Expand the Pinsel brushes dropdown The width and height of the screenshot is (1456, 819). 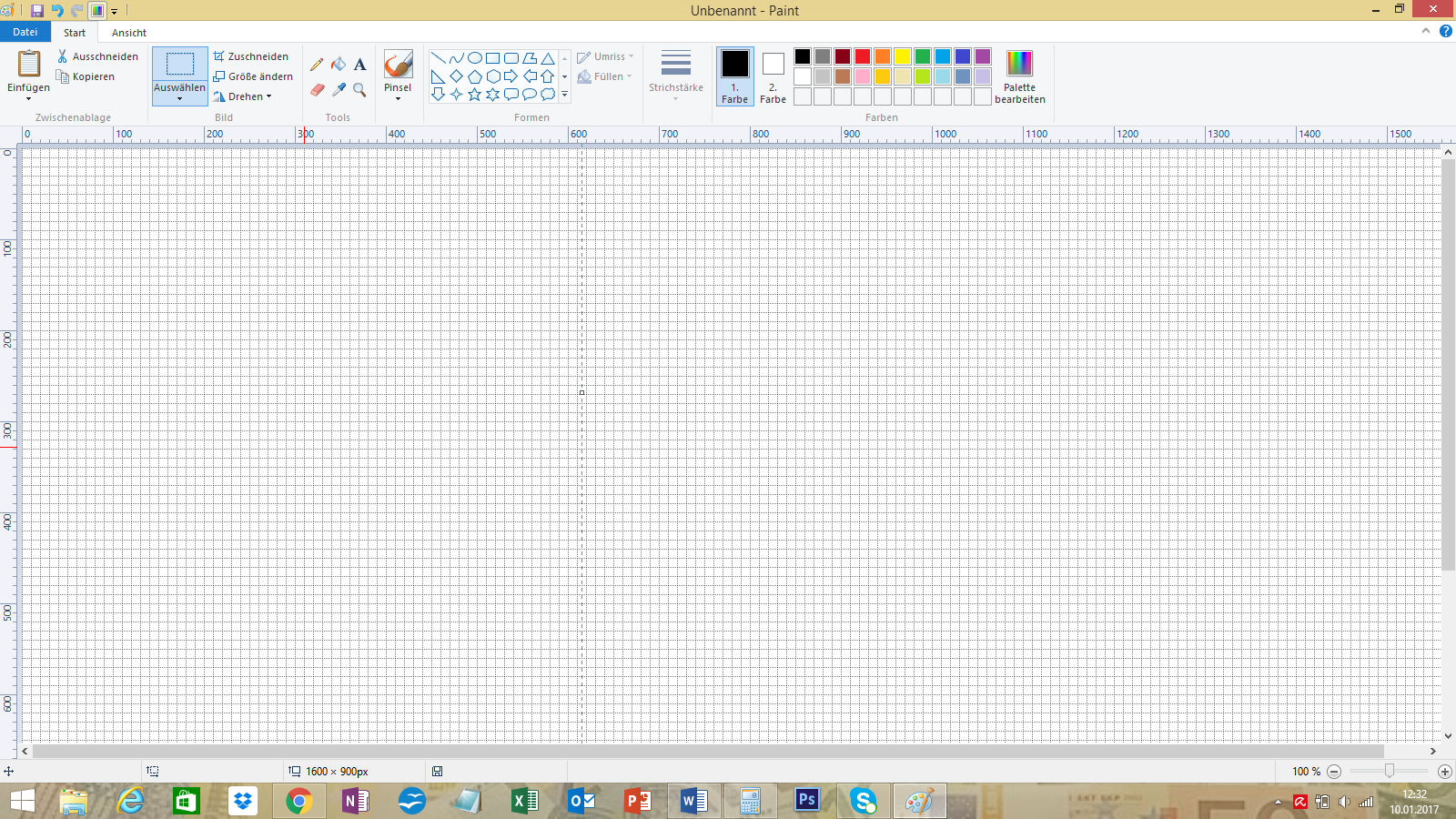[x=398, y=98]
